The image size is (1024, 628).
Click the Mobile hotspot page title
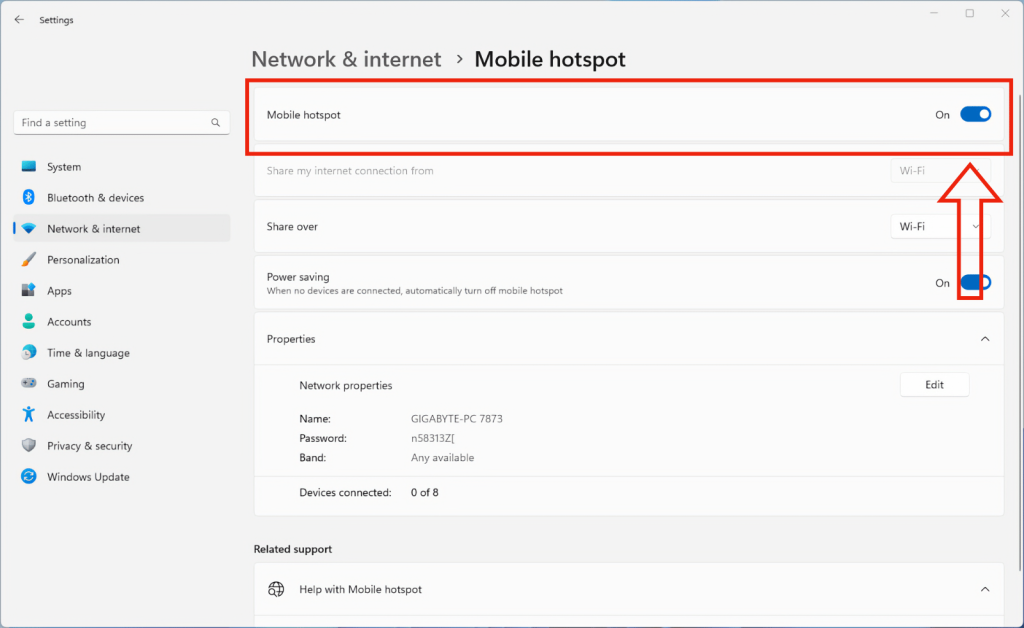(x=550, y=59)
